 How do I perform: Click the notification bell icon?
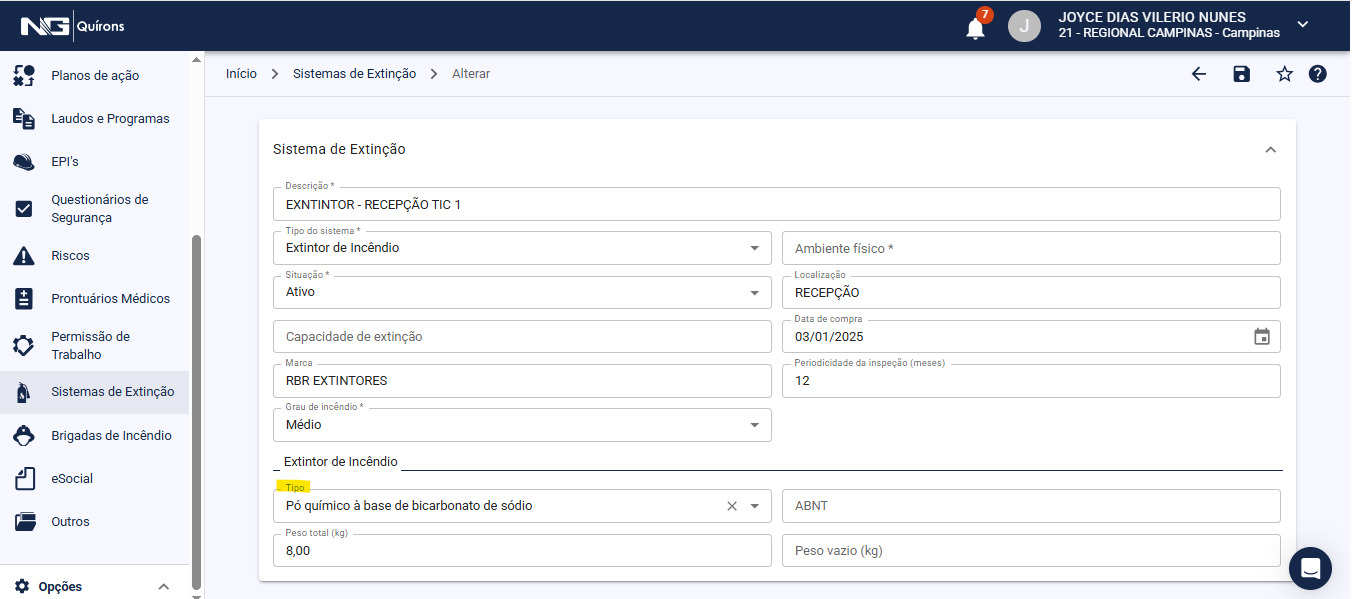click(x=975, y=28)
